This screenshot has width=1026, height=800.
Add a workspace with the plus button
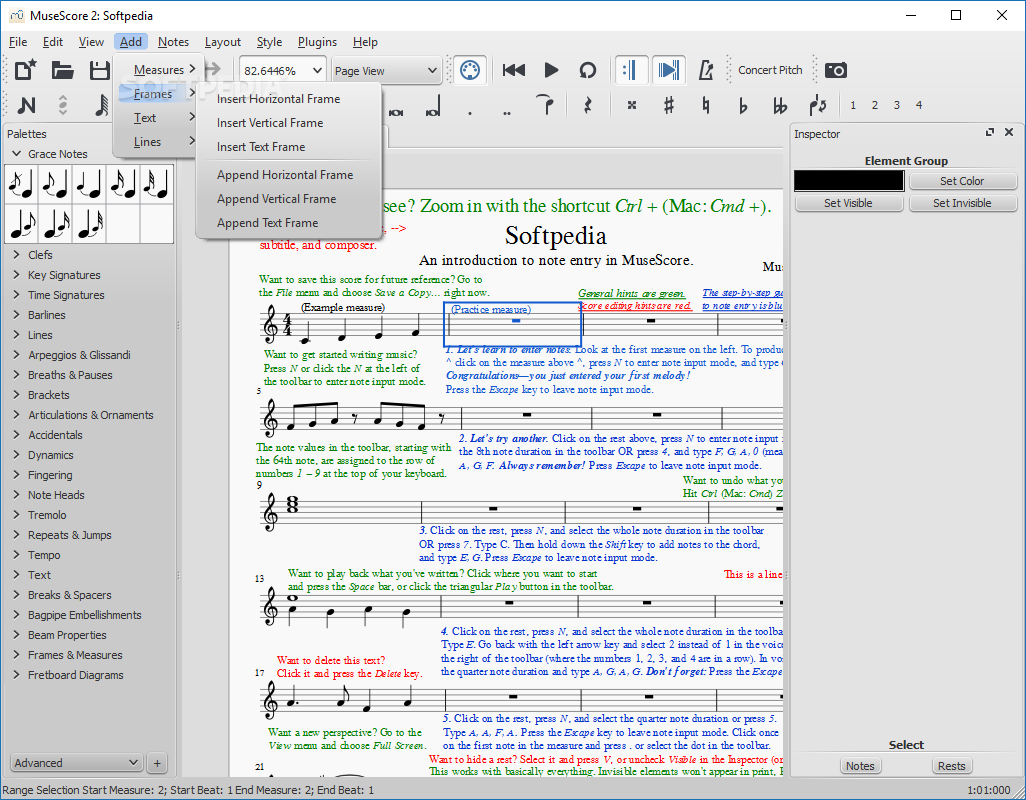click(157, 763)
